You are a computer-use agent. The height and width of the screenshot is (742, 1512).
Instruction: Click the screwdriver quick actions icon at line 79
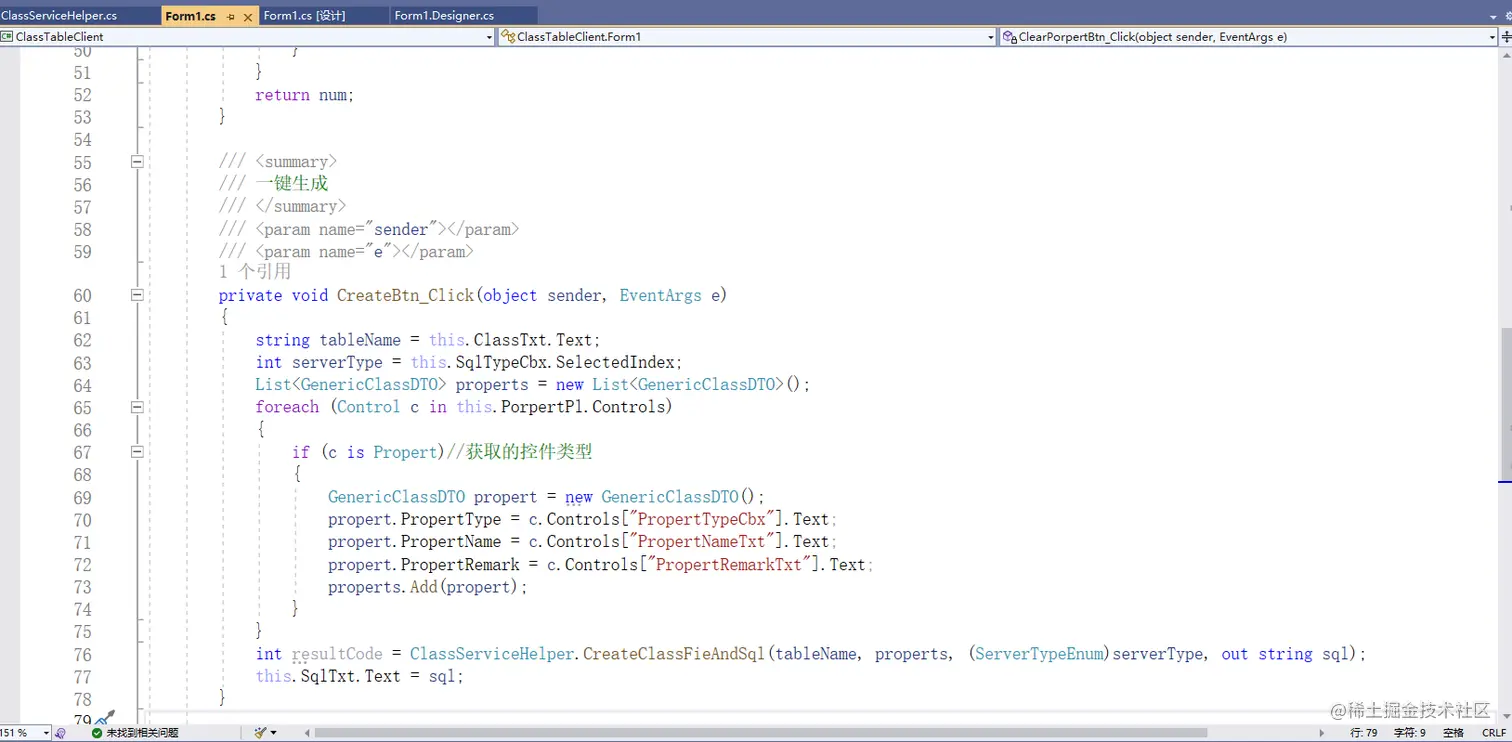click(105, 718)
